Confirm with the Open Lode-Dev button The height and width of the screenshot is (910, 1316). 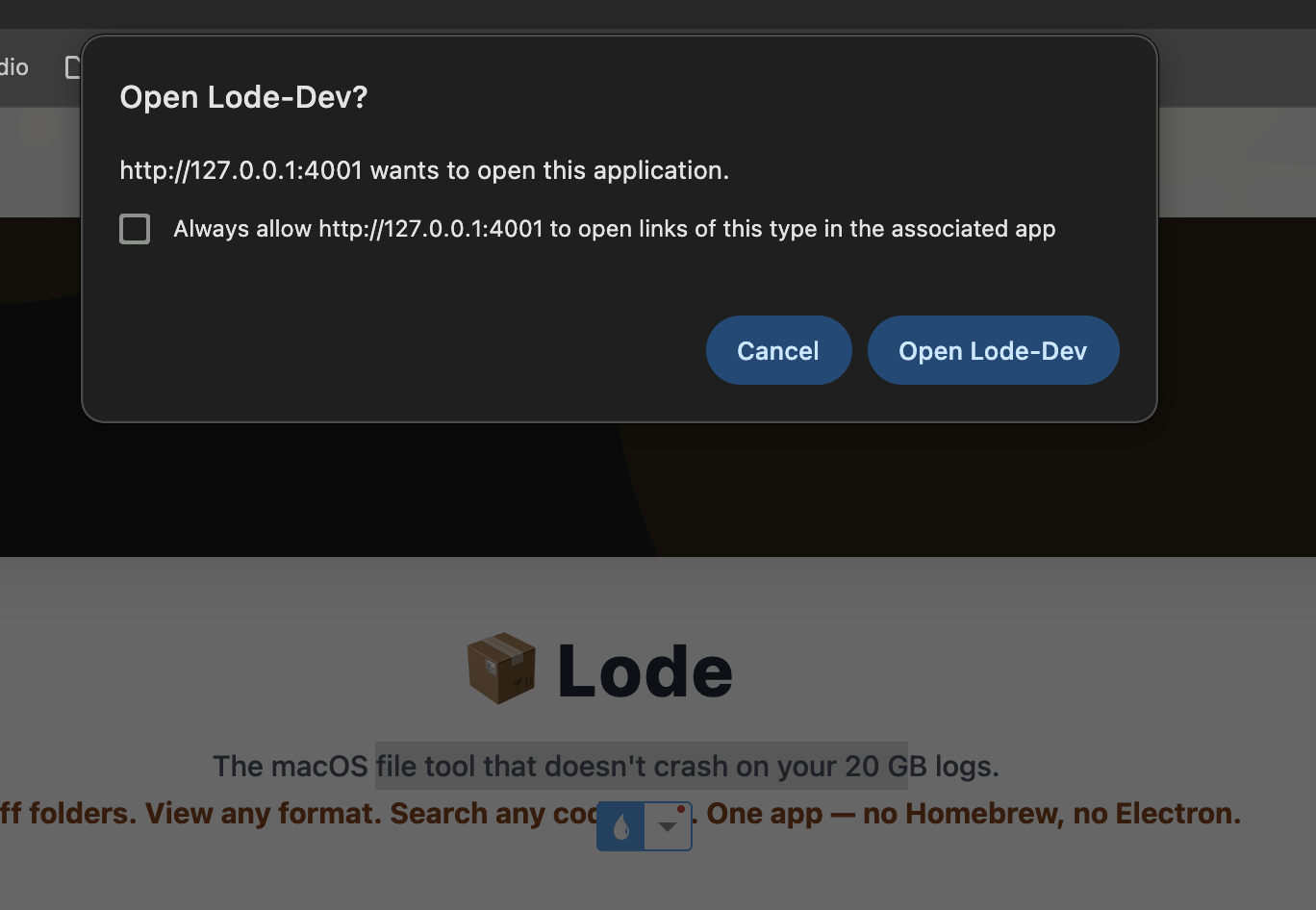(993, 350)
